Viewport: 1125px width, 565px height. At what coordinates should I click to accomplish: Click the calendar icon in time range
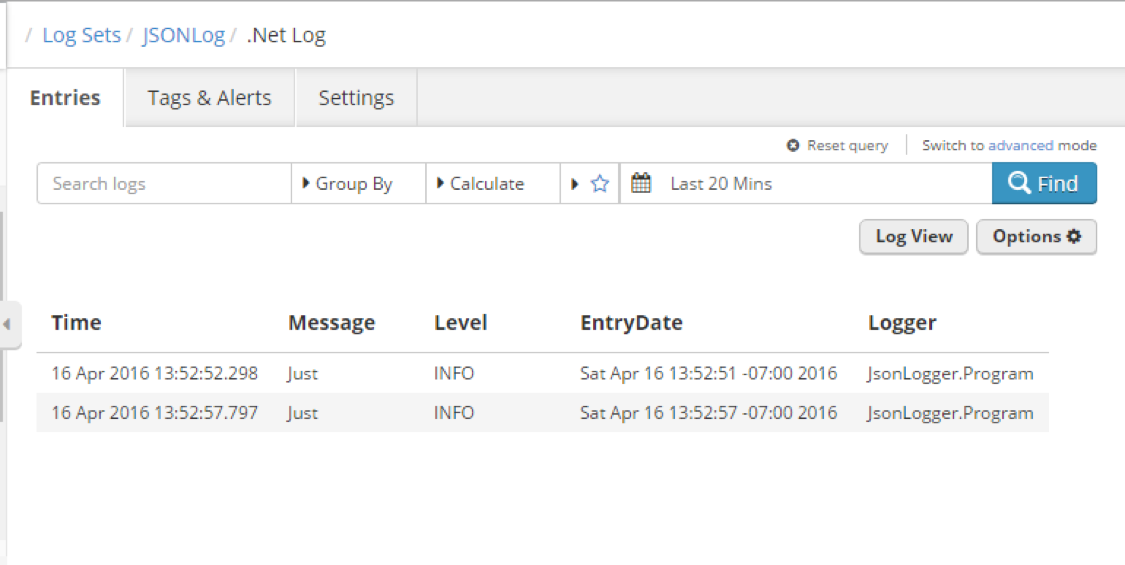click(641, 184)
